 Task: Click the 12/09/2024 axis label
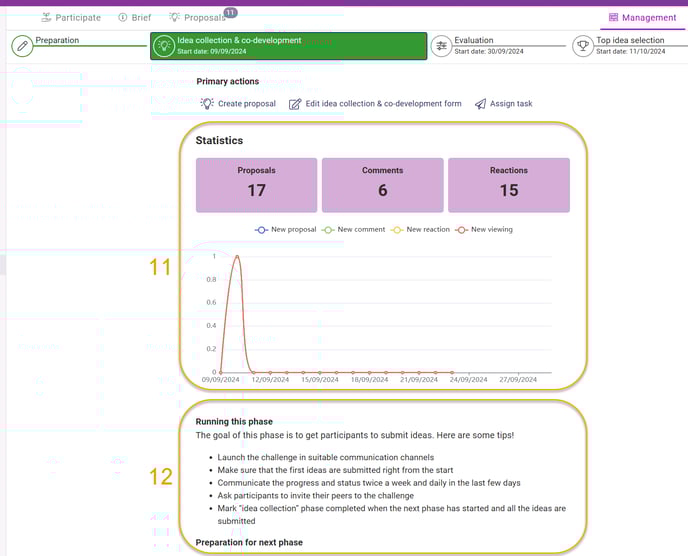coord(270,380)
